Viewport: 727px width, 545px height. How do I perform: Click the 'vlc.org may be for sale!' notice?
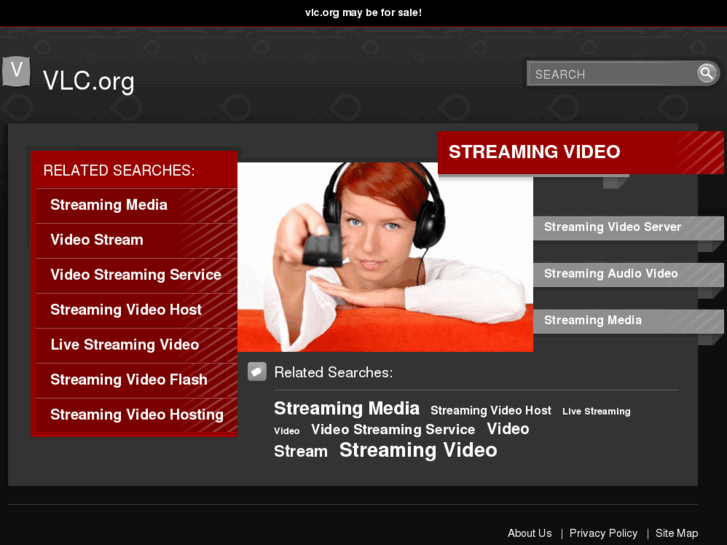coord(364,13)
